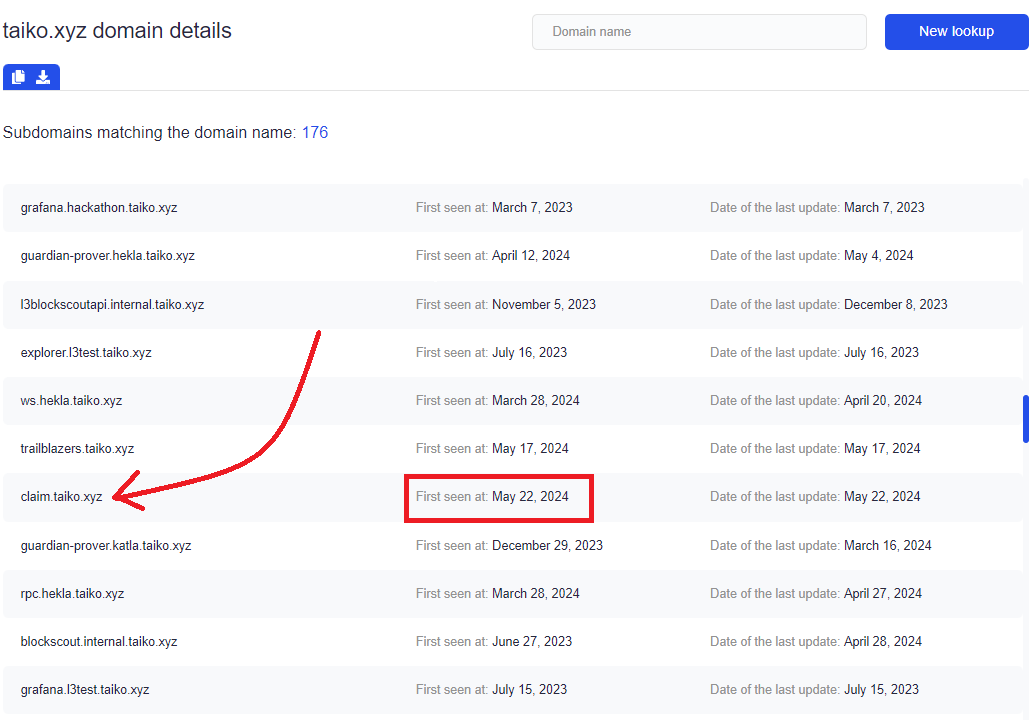Focus the Domain name input field

click(x=699, y=32)
